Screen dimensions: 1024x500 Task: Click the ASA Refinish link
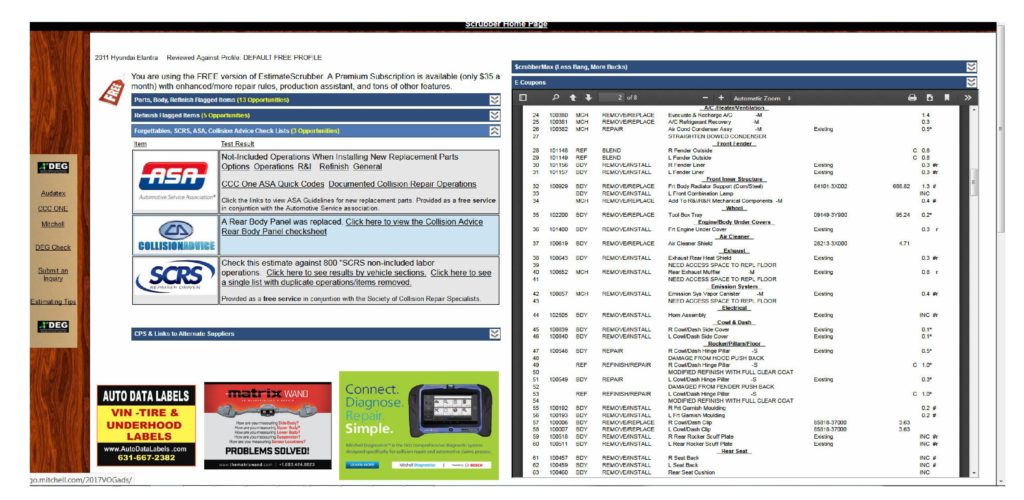[x=334, y=167]
